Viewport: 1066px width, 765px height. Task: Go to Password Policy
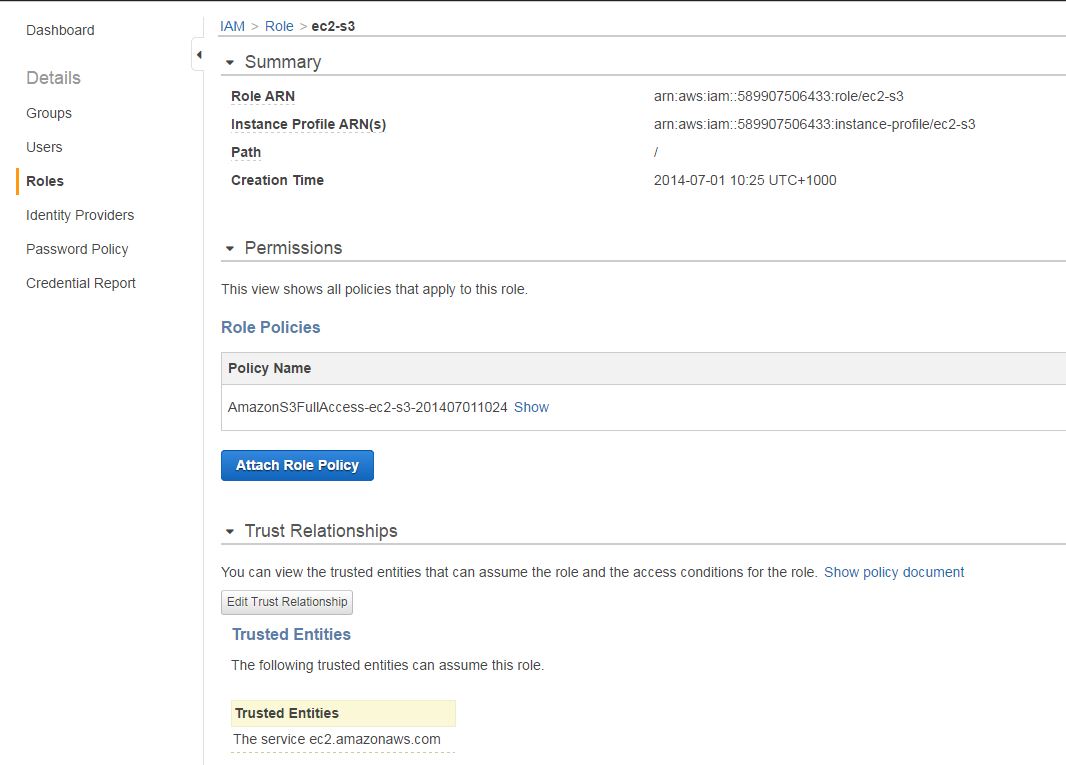[77, 249]
